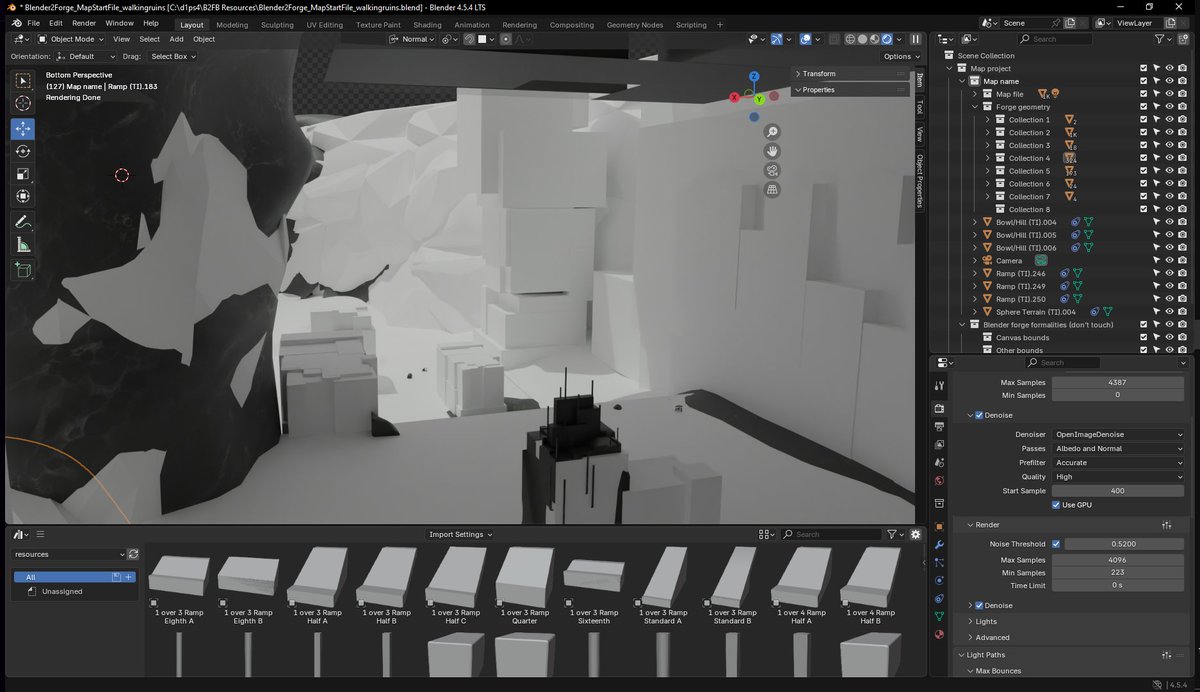Hide the Camera object in viewport
Screen dimensions: 1200x692
1169,261
